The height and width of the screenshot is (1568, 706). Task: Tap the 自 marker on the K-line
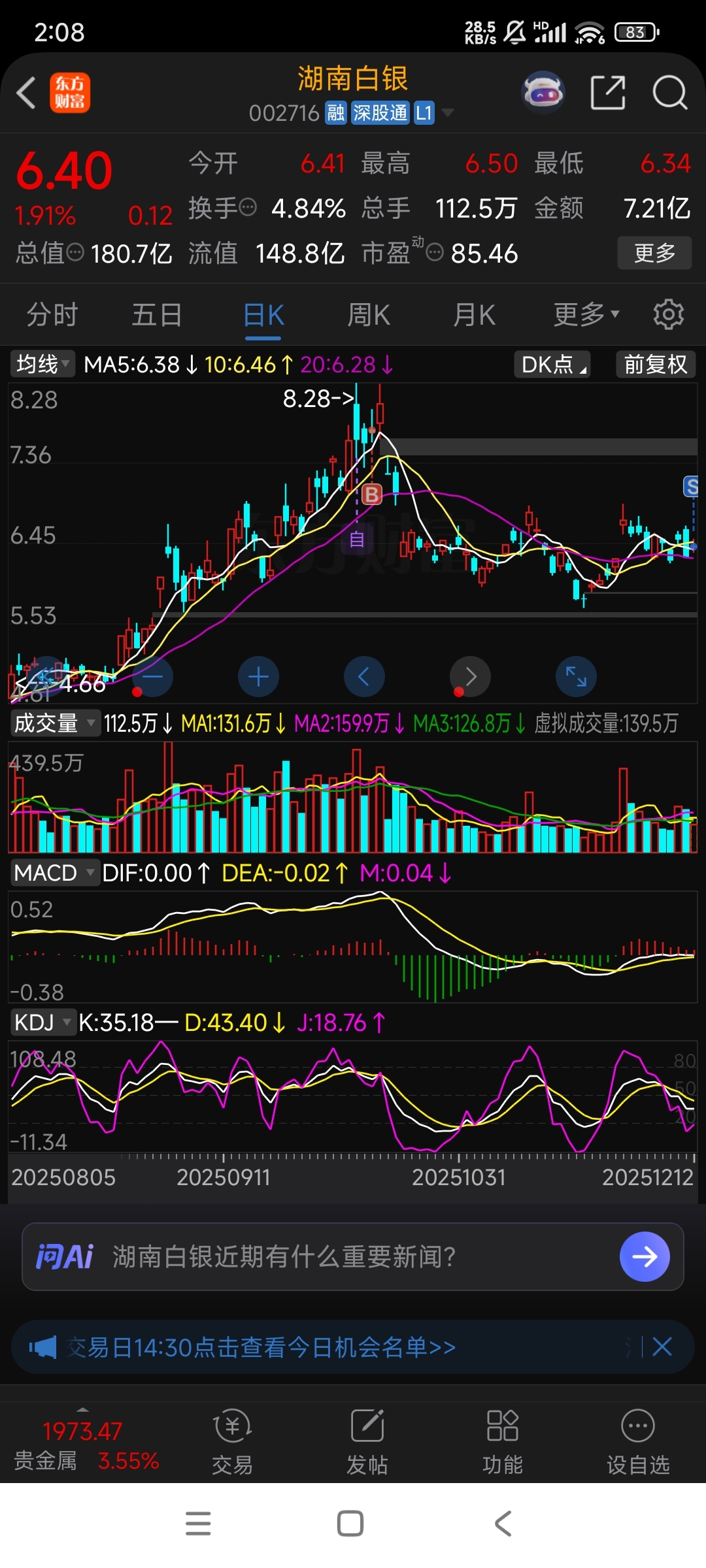click(357, 540)
